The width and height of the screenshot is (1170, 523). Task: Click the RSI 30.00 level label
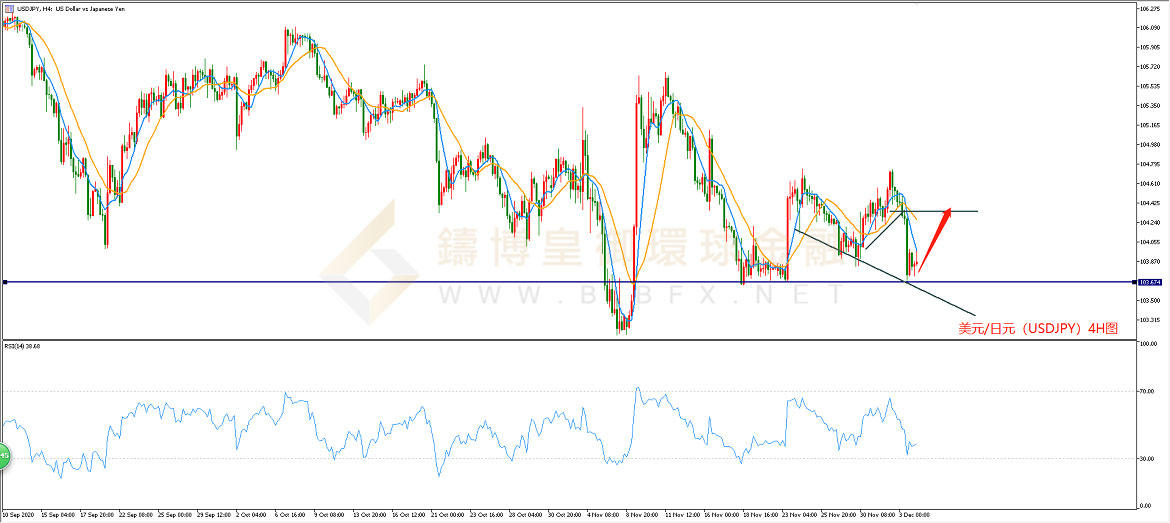click(1148, 458)
